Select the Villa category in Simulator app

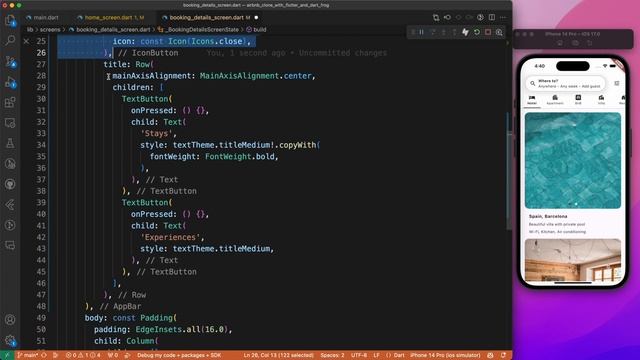(601, 100)
